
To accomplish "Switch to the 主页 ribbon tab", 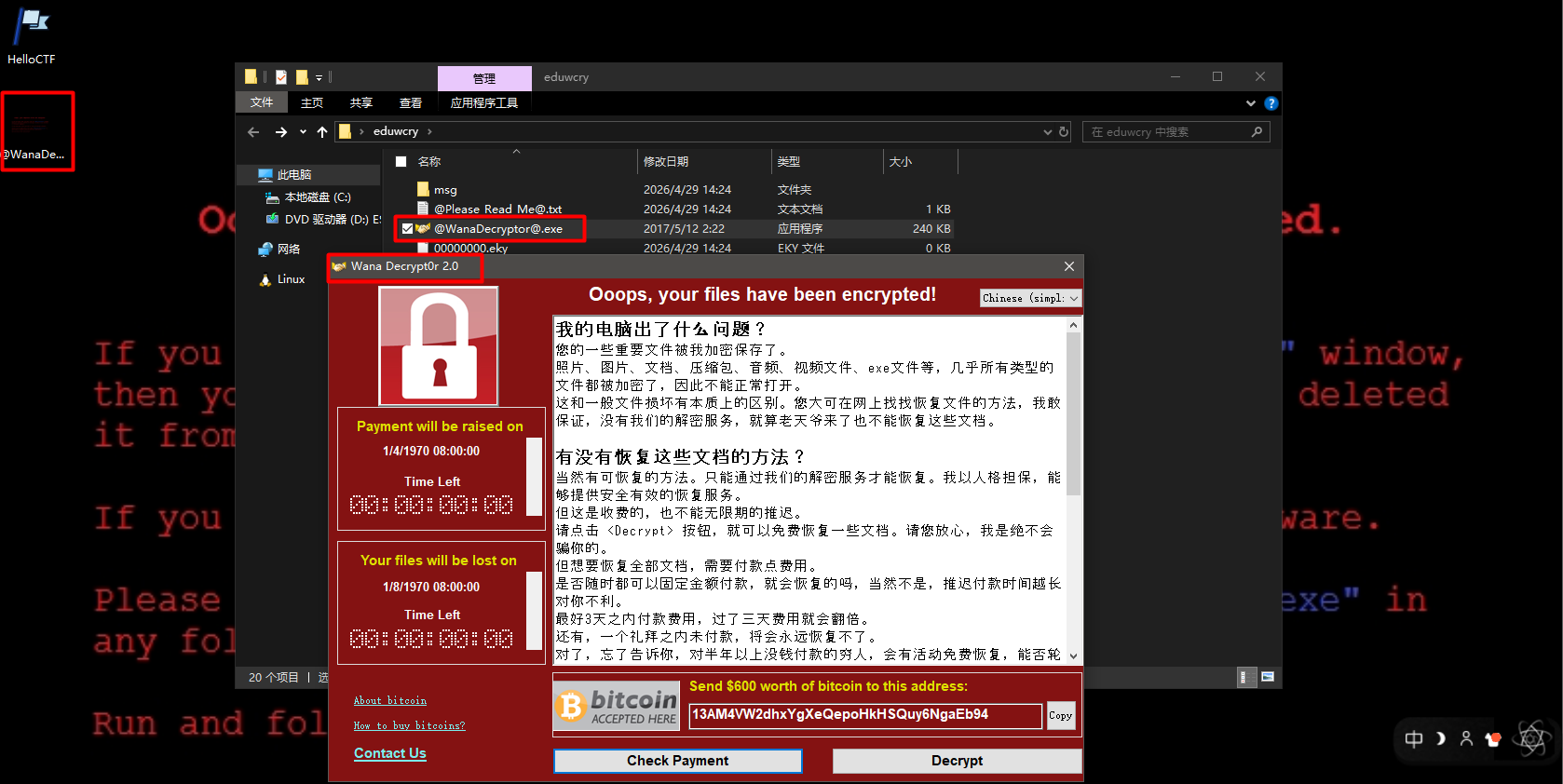I will pyautogui.click(x=312, y=103).
